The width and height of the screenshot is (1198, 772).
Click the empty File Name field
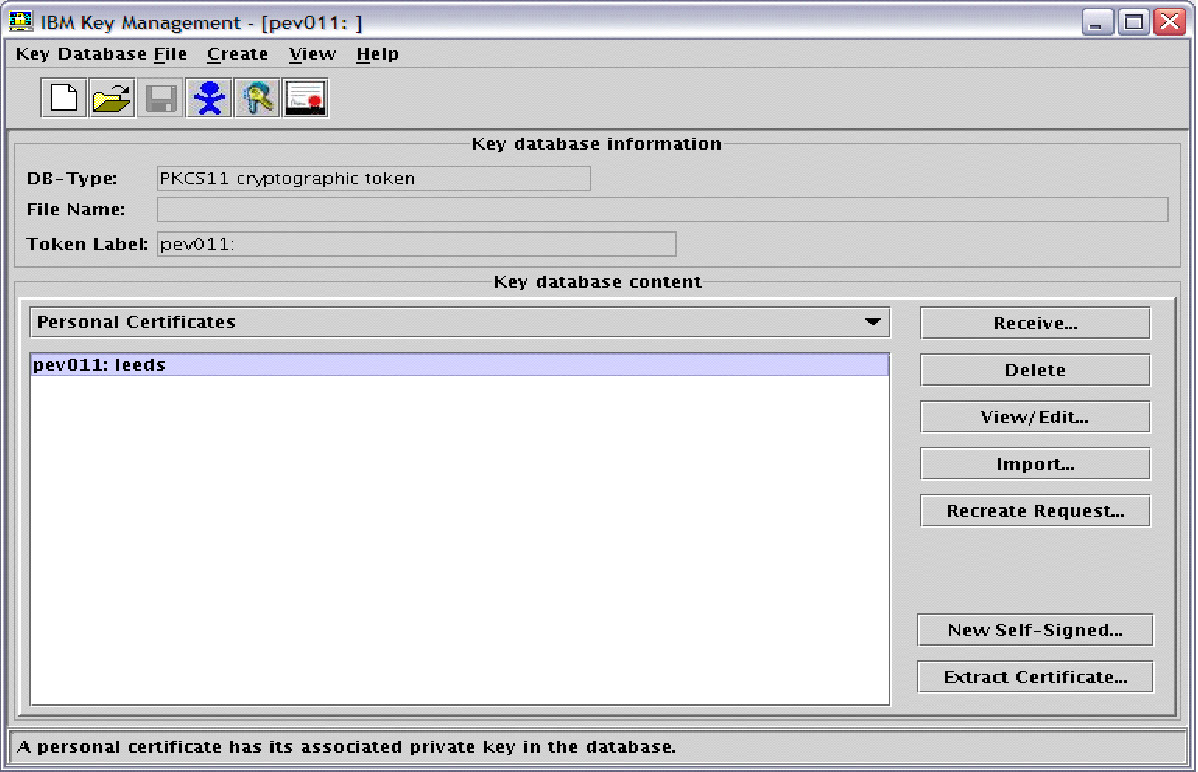pos(662,209)
